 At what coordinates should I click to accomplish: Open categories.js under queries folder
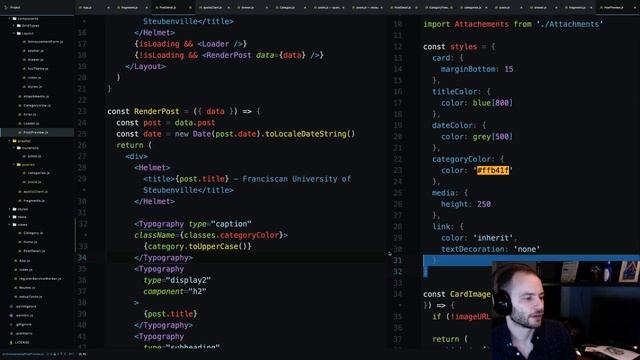(38, 173)
